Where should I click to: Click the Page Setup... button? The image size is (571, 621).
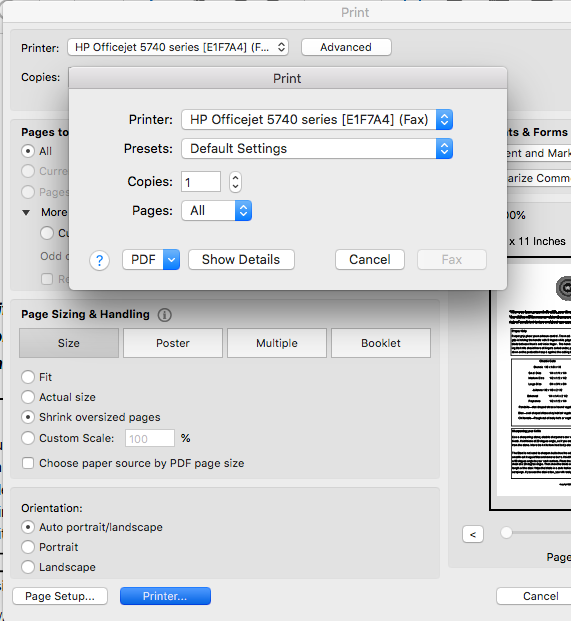(60, 596)
